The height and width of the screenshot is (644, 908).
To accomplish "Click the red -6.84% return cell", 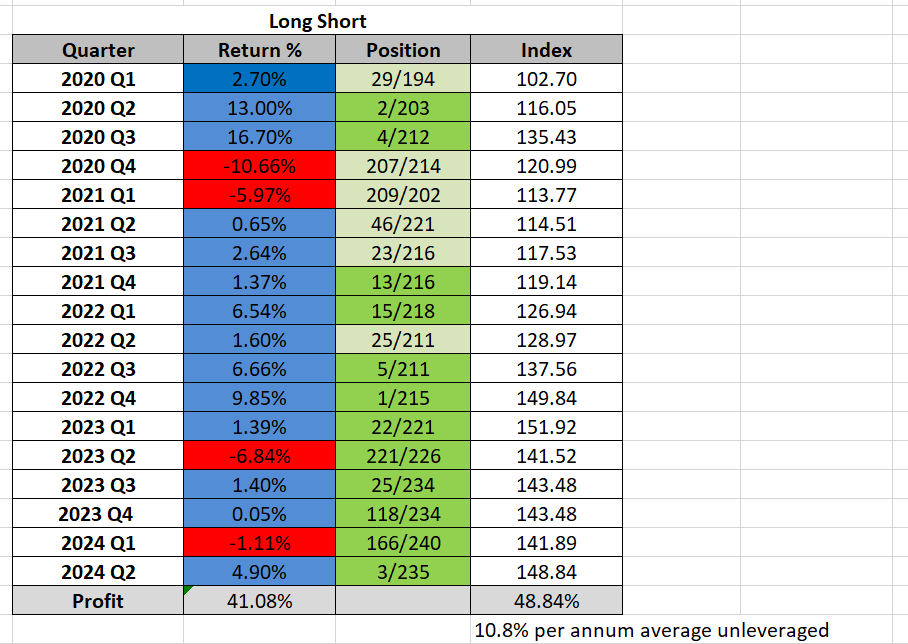I will [x=260, y=456].
